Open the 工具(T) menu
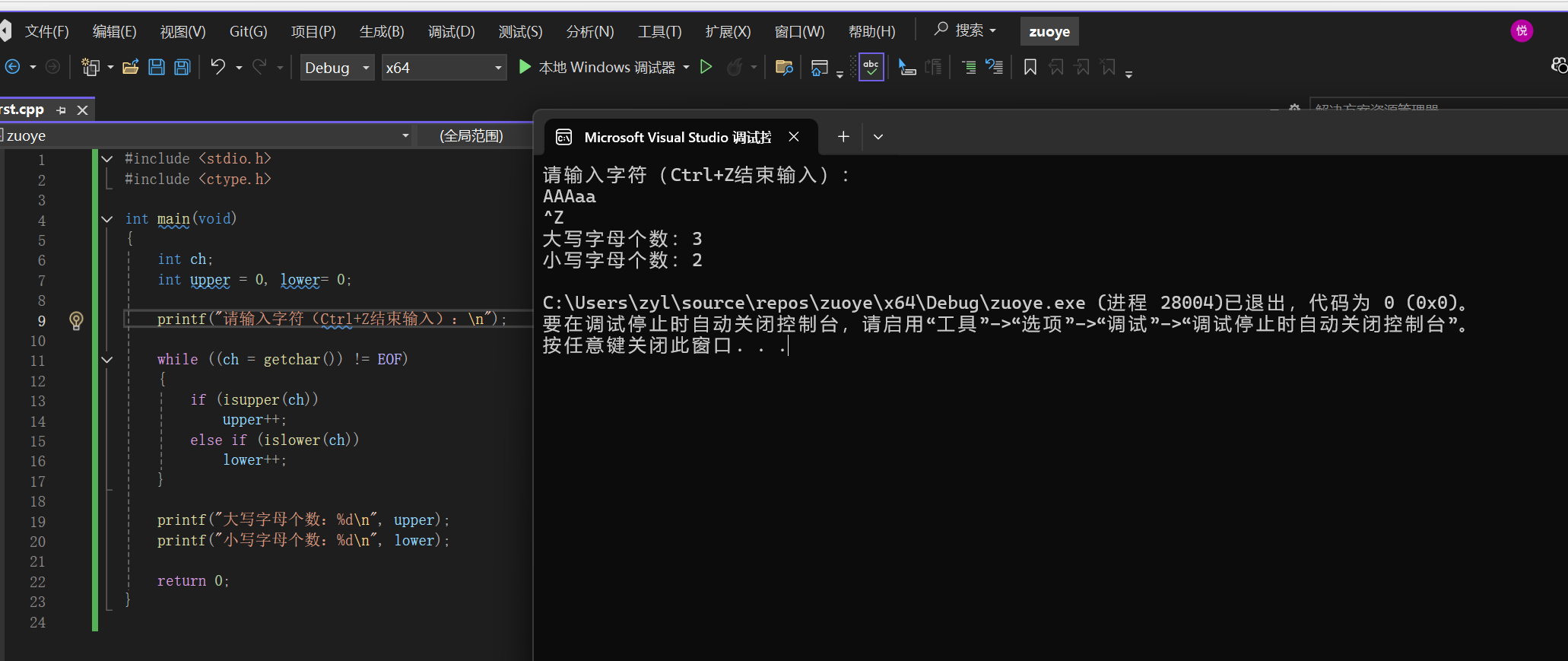Image resolution: width=1568 pixels, height=661 pixels. click(x=659, y=31)
